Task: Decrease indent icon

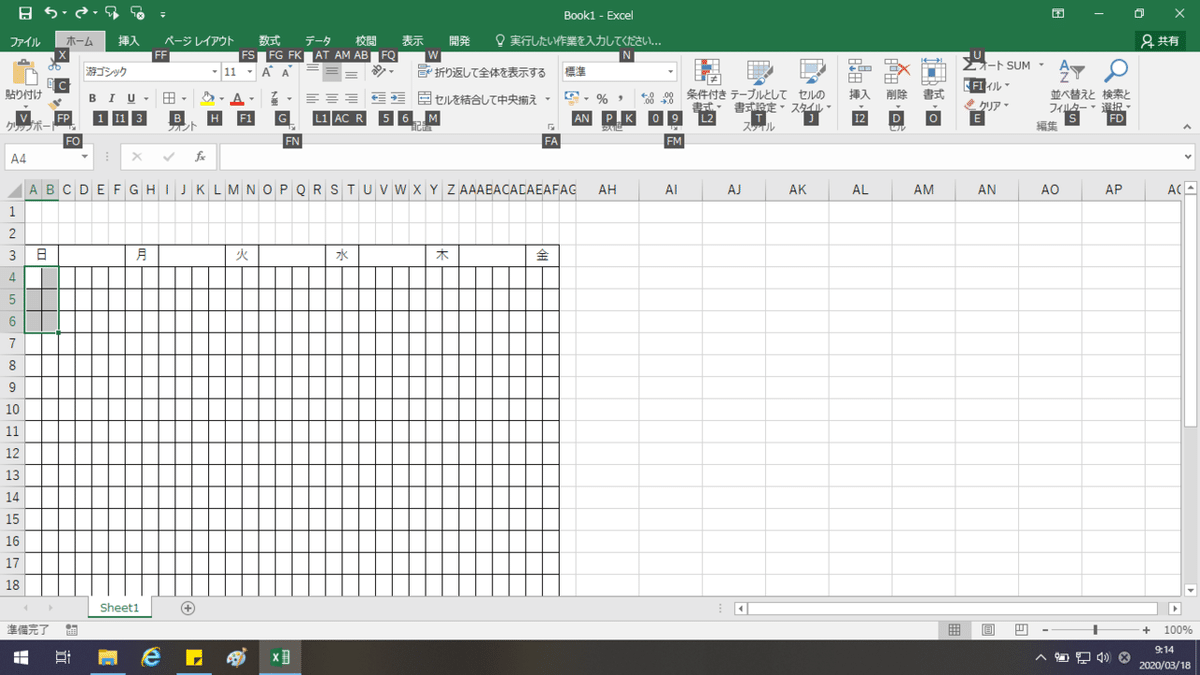Action: [378, 99]
